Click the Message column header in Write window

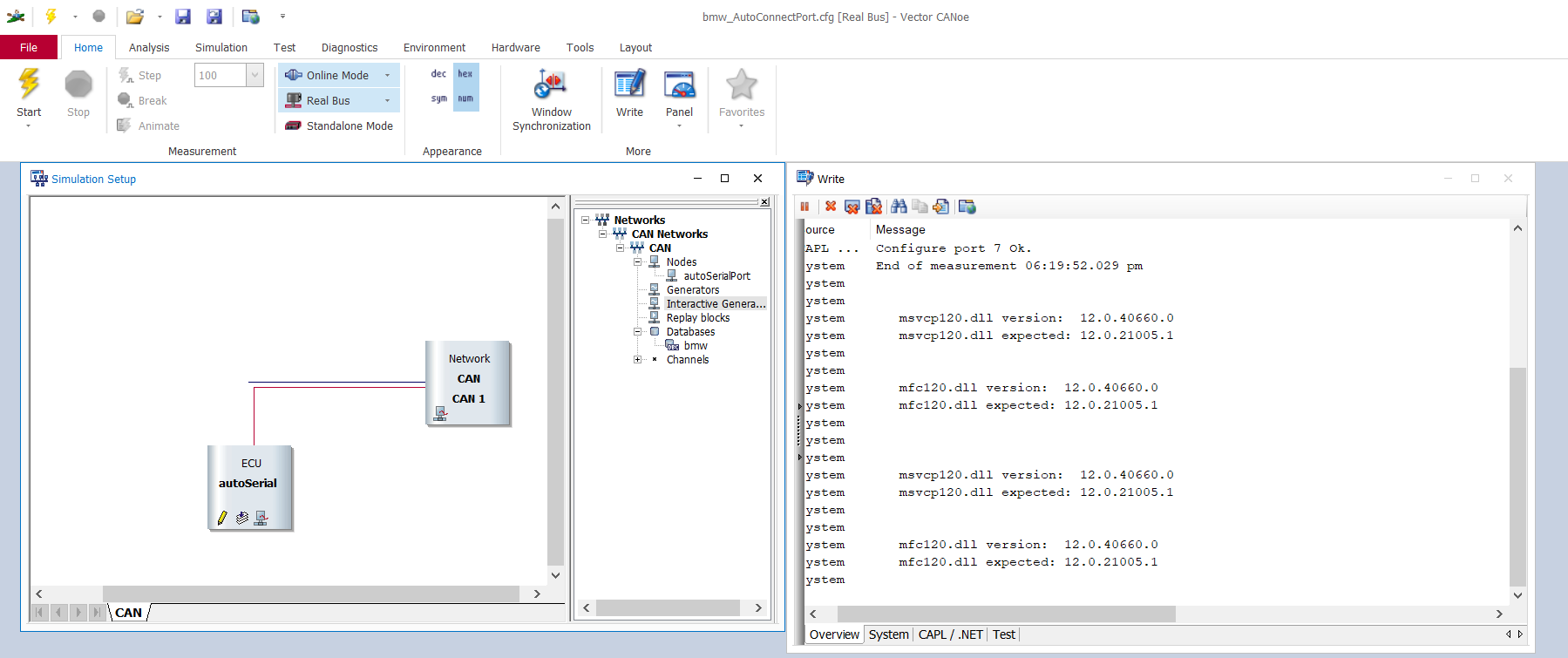900,230
